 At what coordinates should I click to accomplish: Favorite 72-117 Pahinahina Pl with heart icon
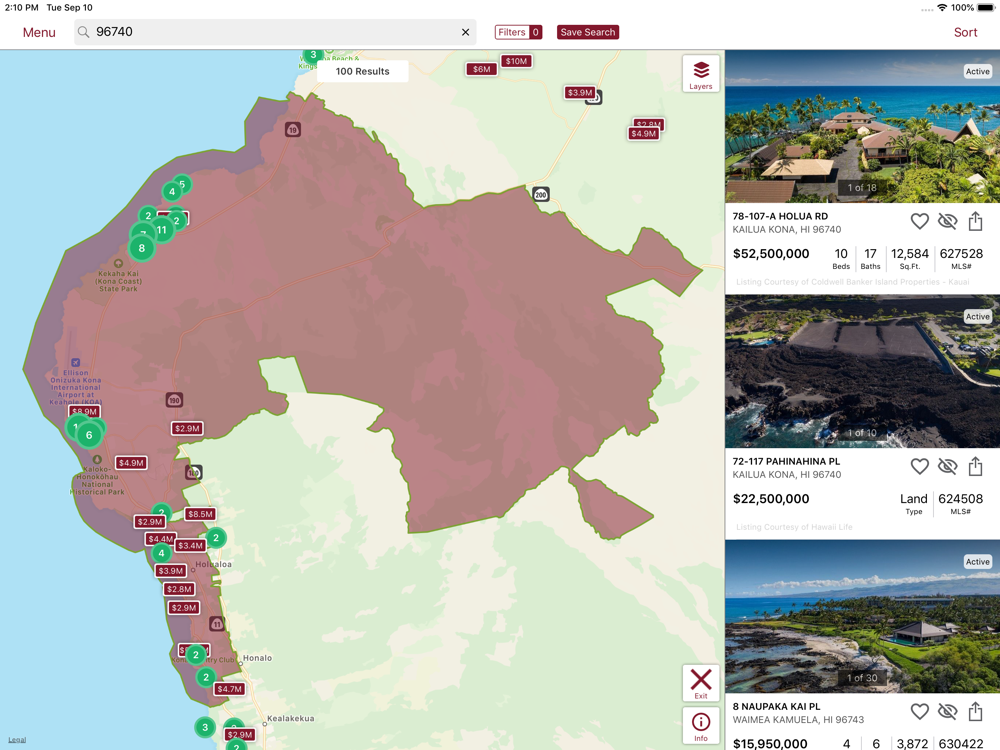[919, 466]
